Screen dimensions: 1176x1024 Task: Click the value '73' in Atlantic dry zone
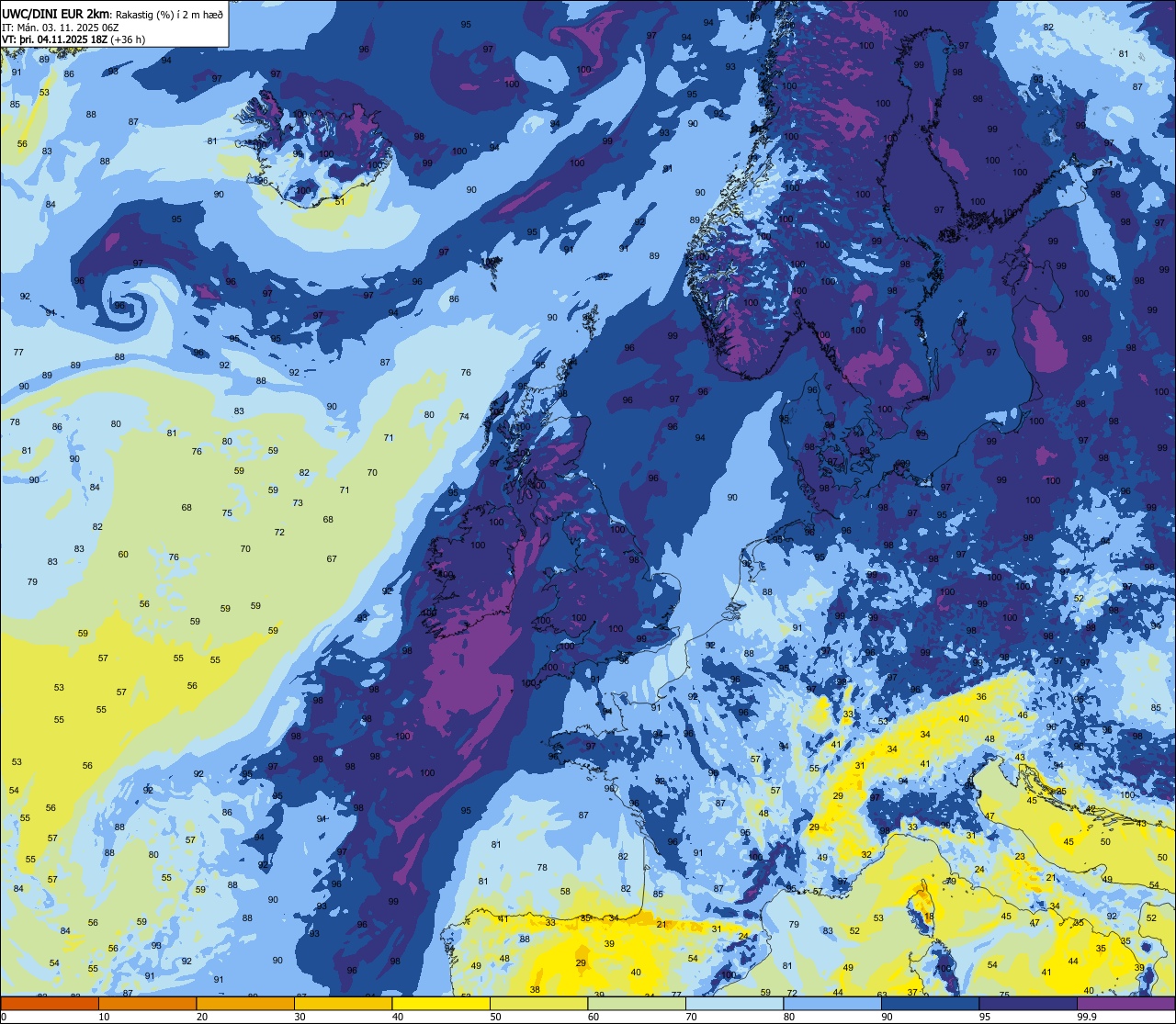coord(298,502)
